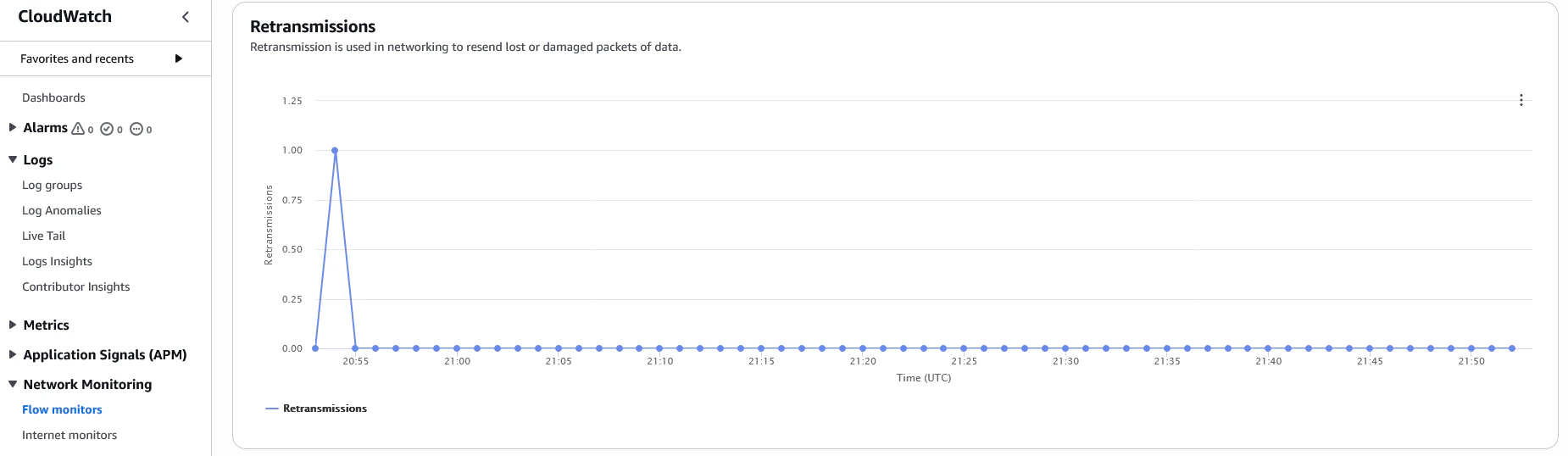Click the OK alarms checkmark icon
The width and height of the screenshot is (1568, 456).
point(107,129)
